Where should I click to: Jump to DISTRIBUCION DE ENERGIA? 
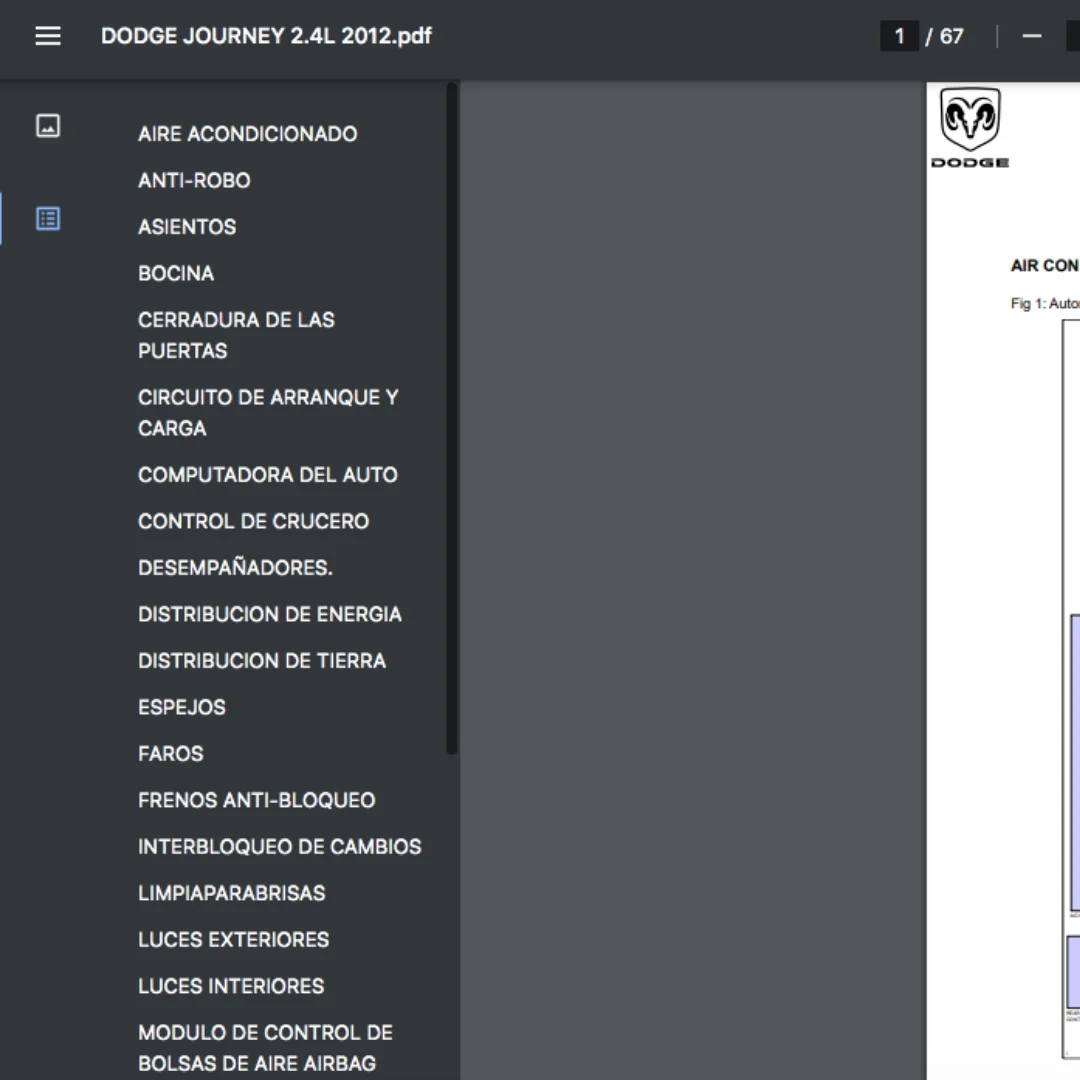269,614
